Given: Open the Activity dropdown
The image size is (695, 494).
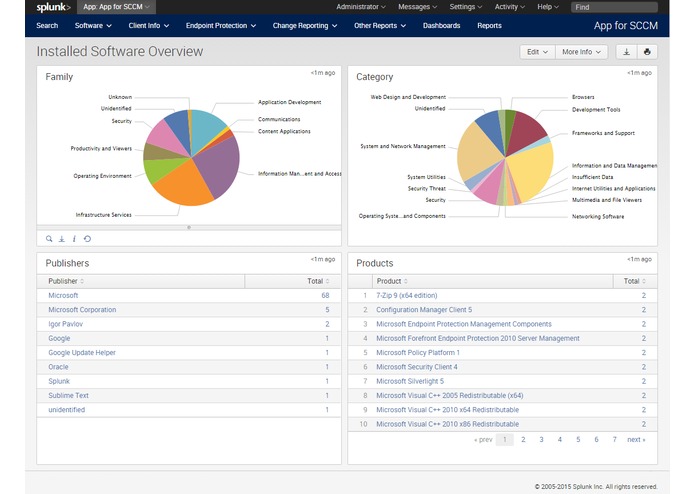Looking at the screenshot, I should (x=509, y=7).
